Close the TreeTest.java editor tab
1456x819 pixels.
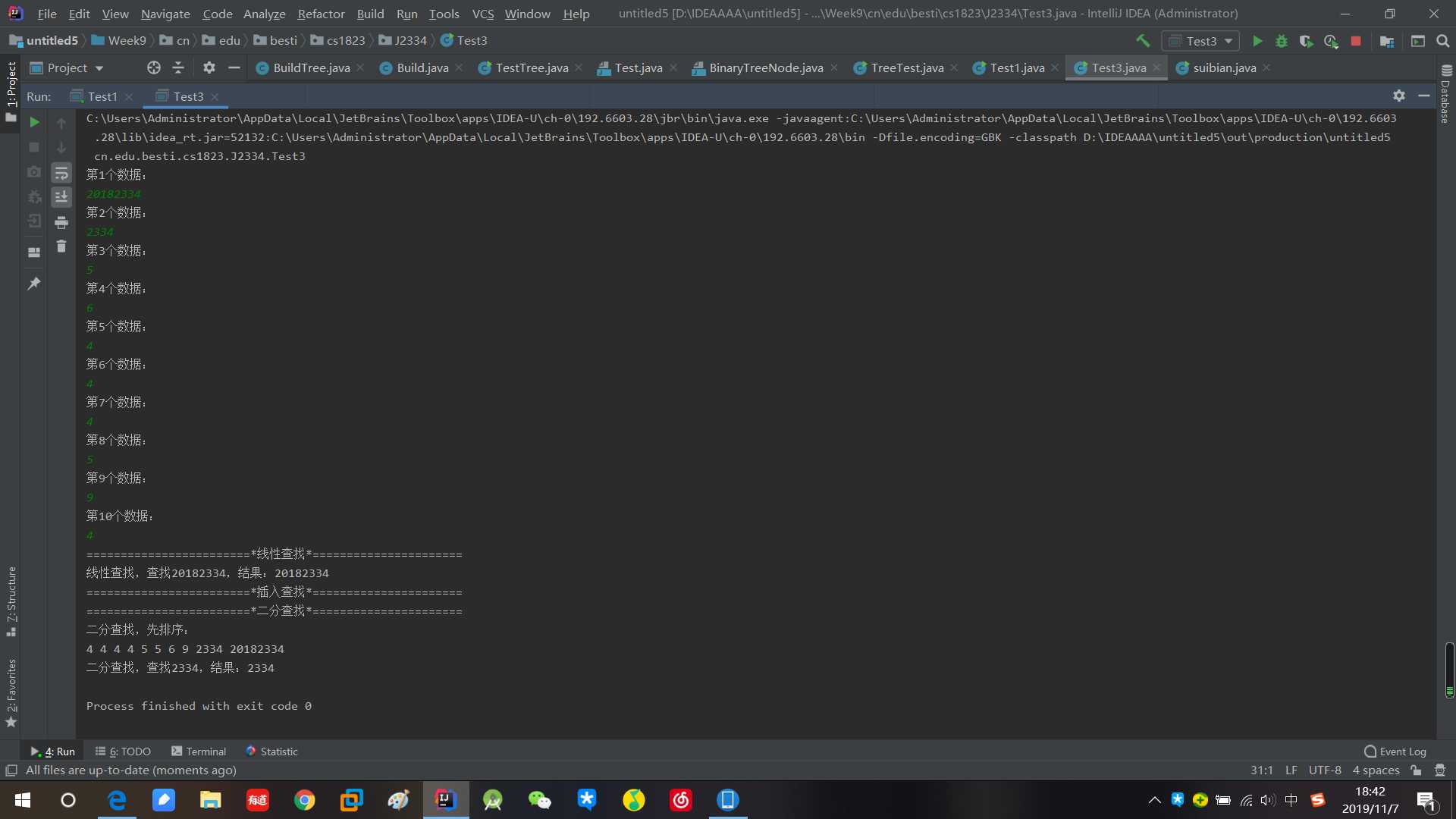(x=954, y=67)
